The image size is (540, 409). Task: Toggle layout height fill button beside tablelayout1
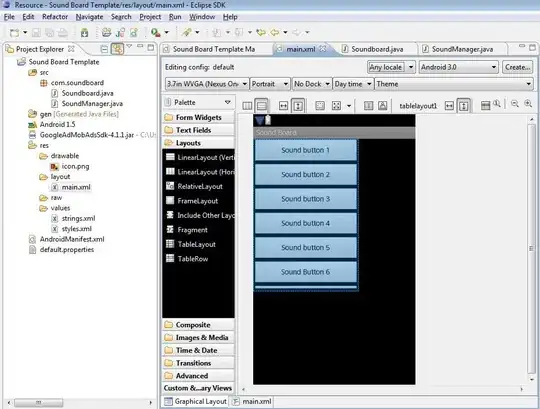point(464,106)
